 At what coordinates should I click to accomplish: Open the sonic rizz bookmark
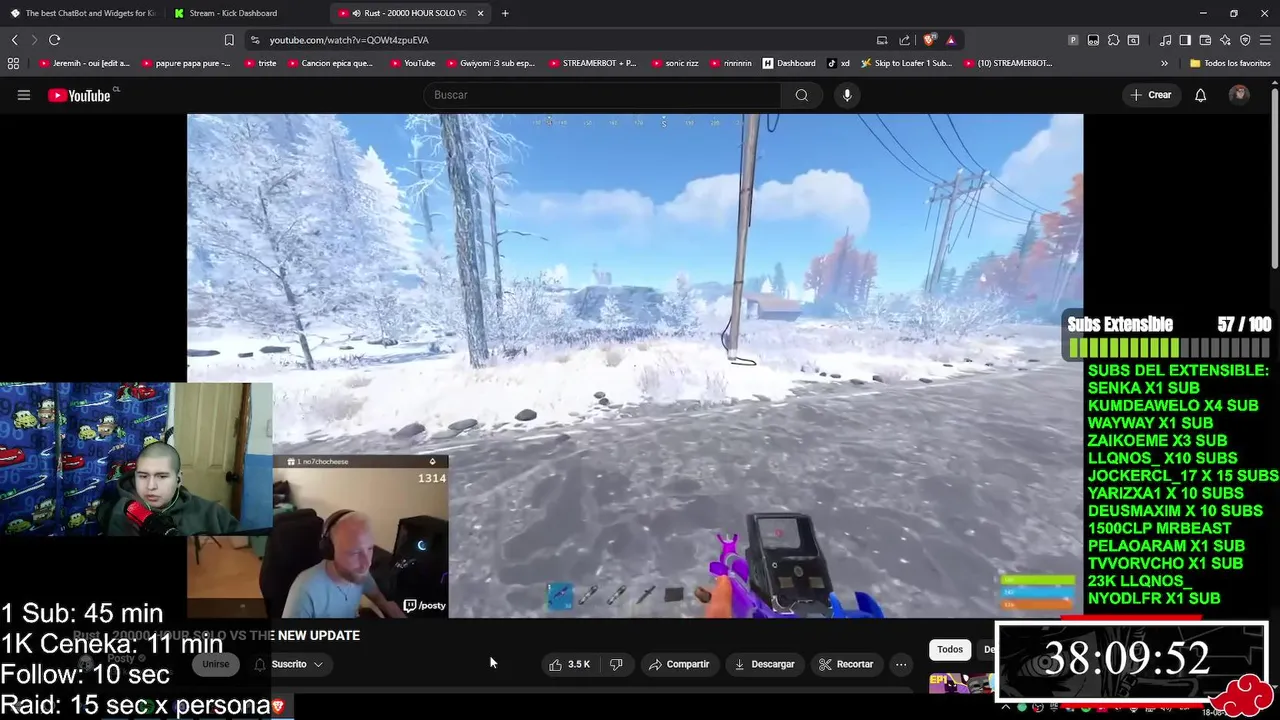675,63
